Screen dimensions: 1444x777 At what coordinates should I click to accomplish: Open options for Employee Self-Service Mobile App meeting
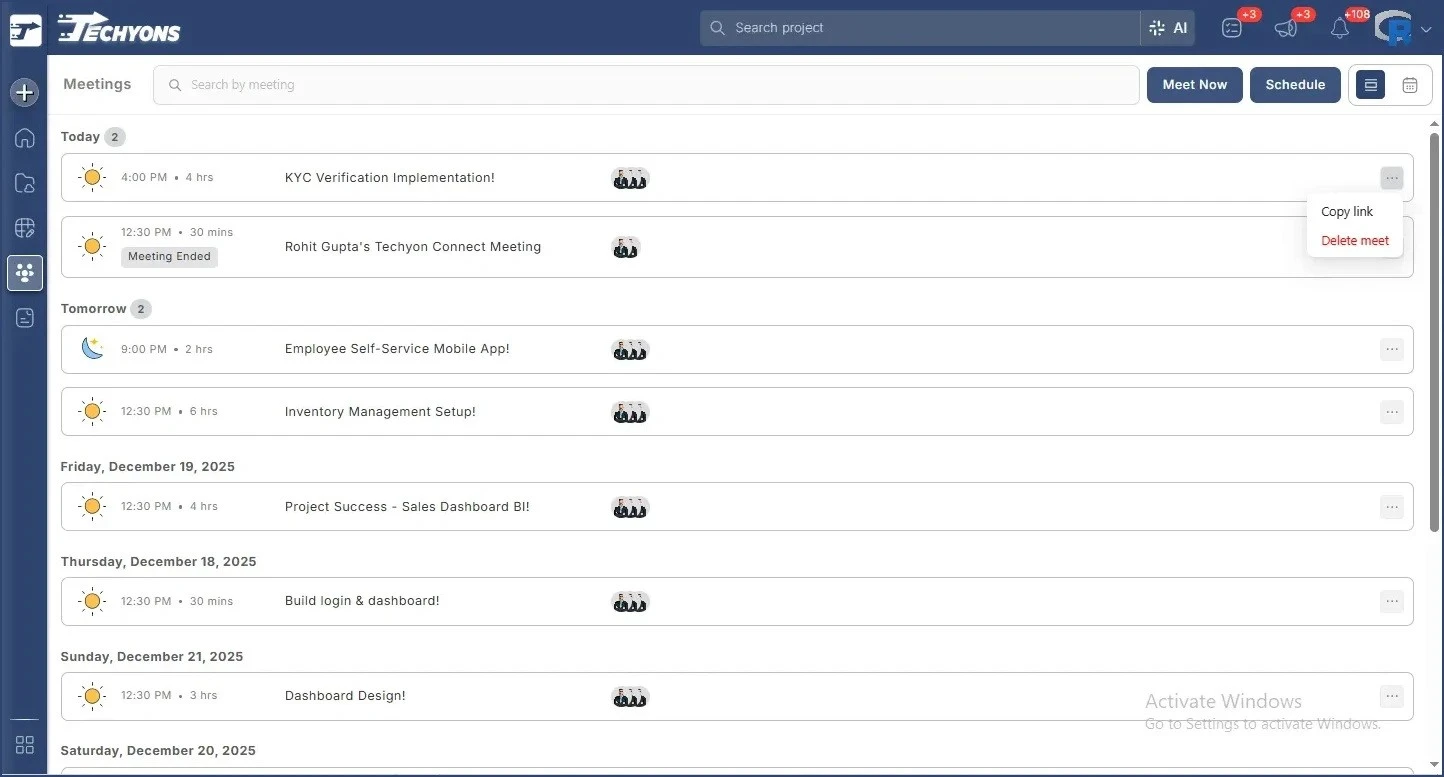(x=1392, y=349)
